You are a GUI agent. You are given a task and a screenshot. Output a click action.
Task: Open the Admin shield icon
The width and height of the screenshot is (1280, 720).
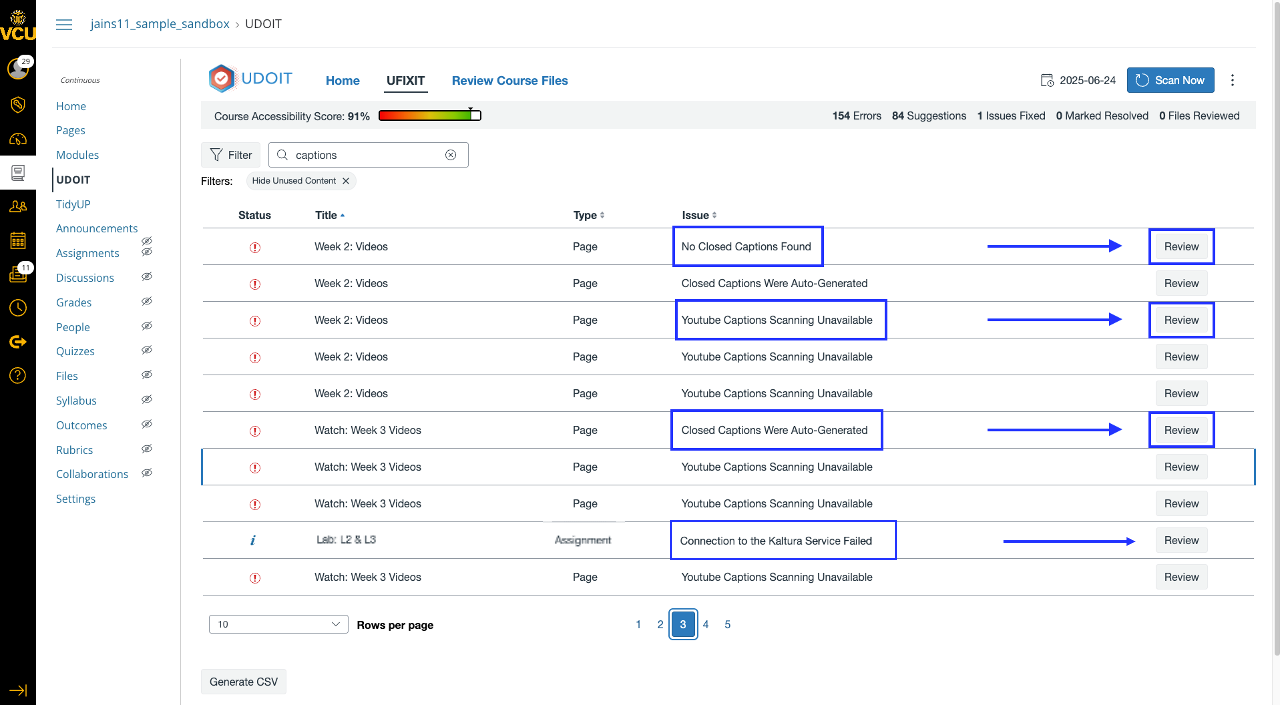pos(17,104)
